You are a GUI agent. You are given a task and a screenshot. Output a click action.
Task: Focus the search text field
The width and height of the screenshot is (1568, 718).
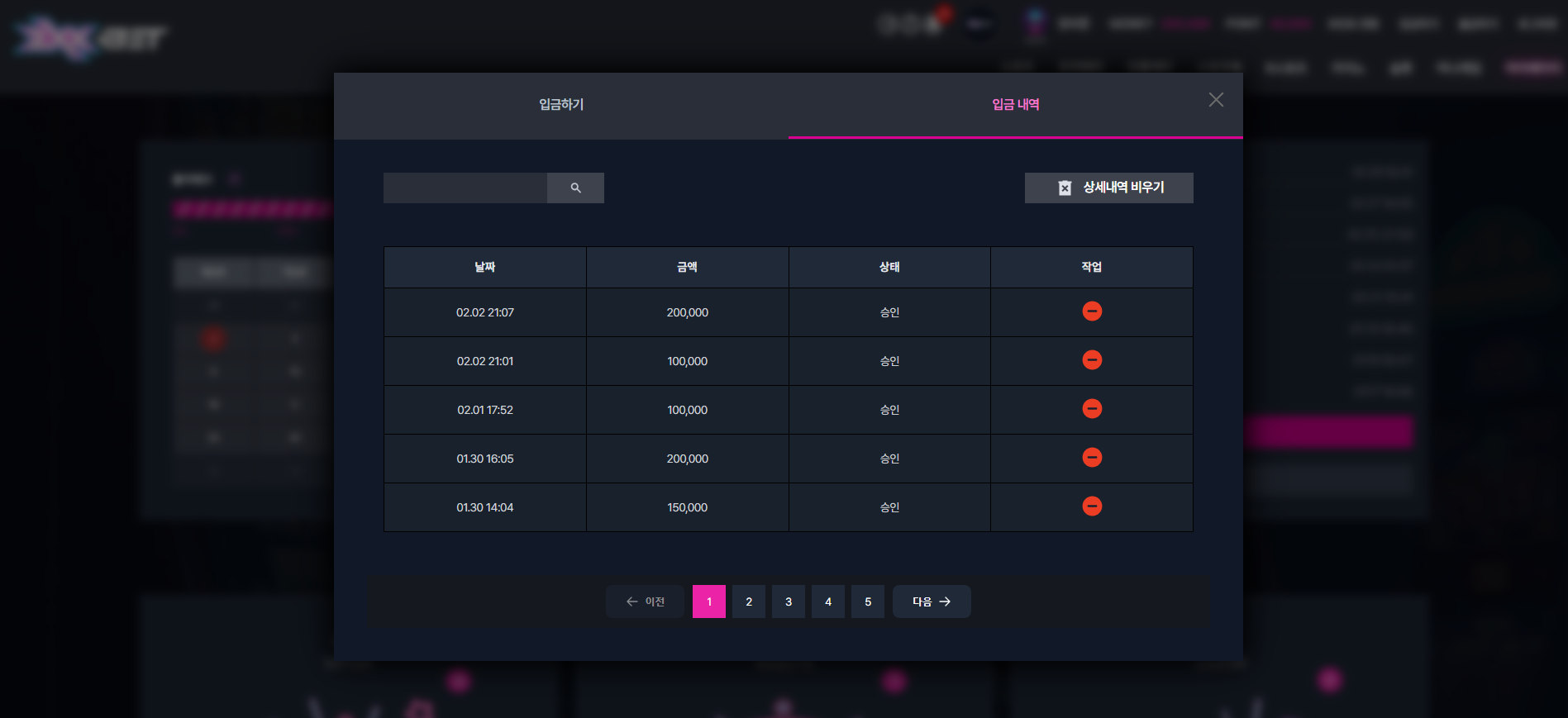point(465,188)
